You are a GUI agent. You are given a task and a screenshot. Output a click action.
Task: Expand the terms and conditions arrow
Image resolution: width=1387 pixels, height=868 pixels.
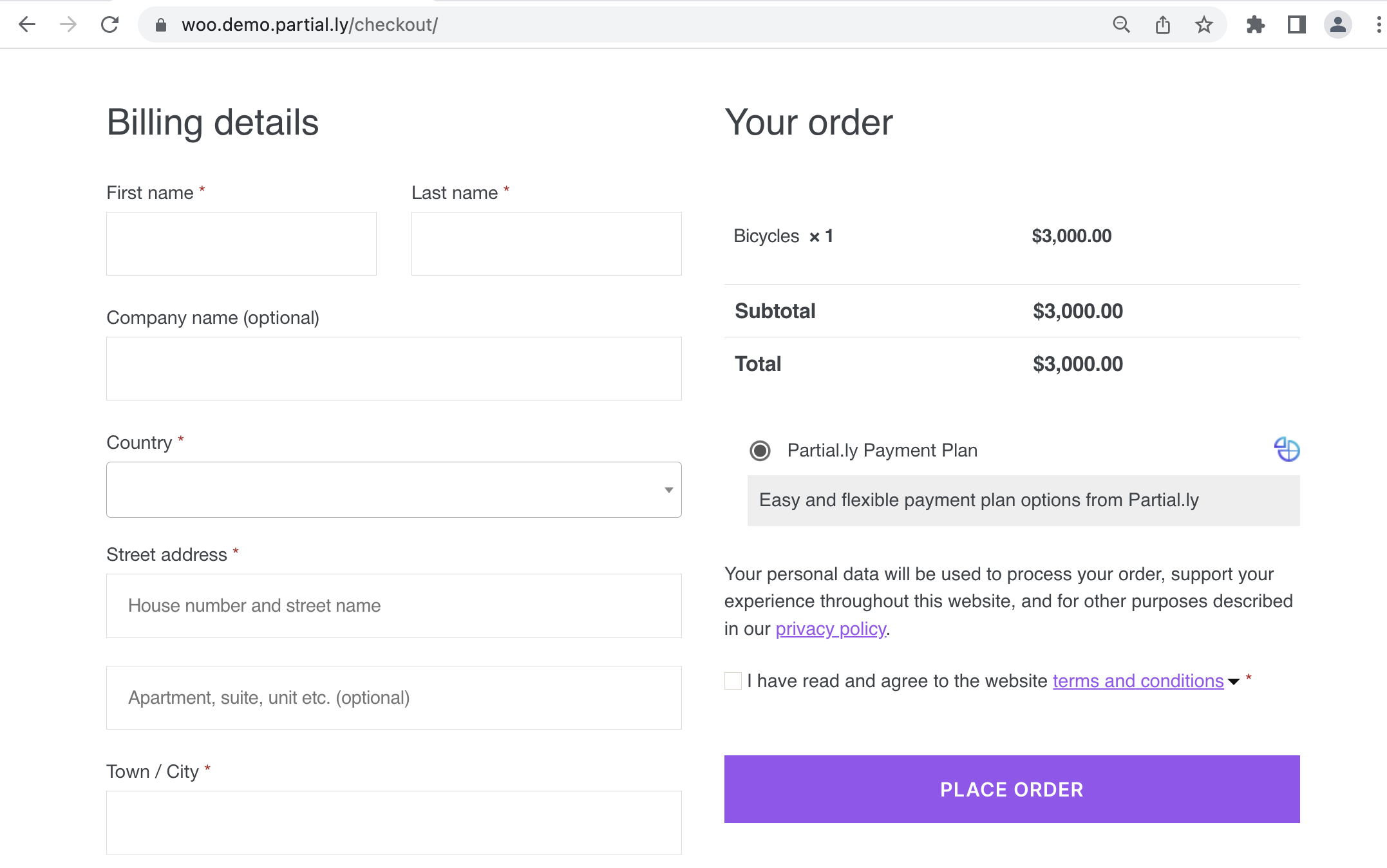pos(1234,681)
